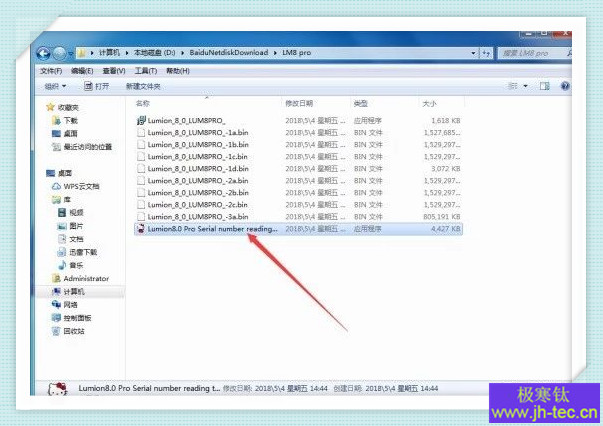Click the 收藏夹 star icon in sidebar
Screen dimensions: 603x426
click(x=50, y=107)
